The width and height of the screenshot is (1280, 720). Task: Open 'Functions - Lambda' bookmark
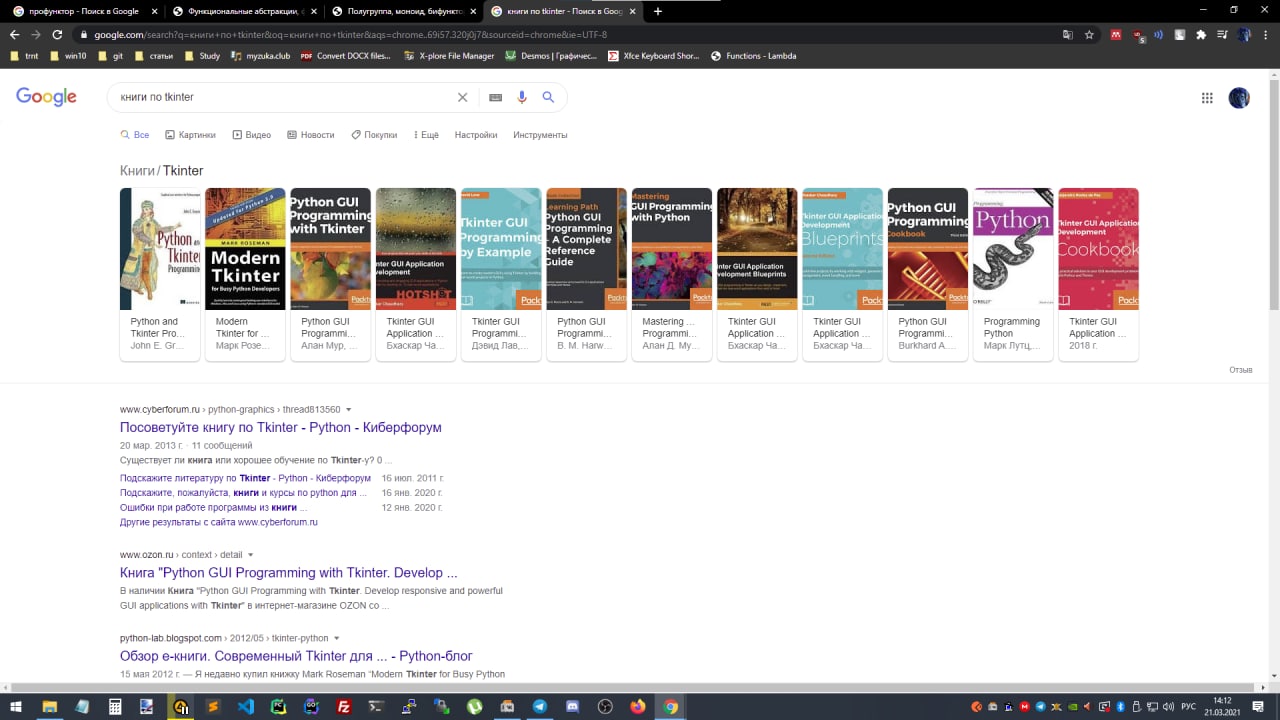pyautogui.click(x=753, y=56)
